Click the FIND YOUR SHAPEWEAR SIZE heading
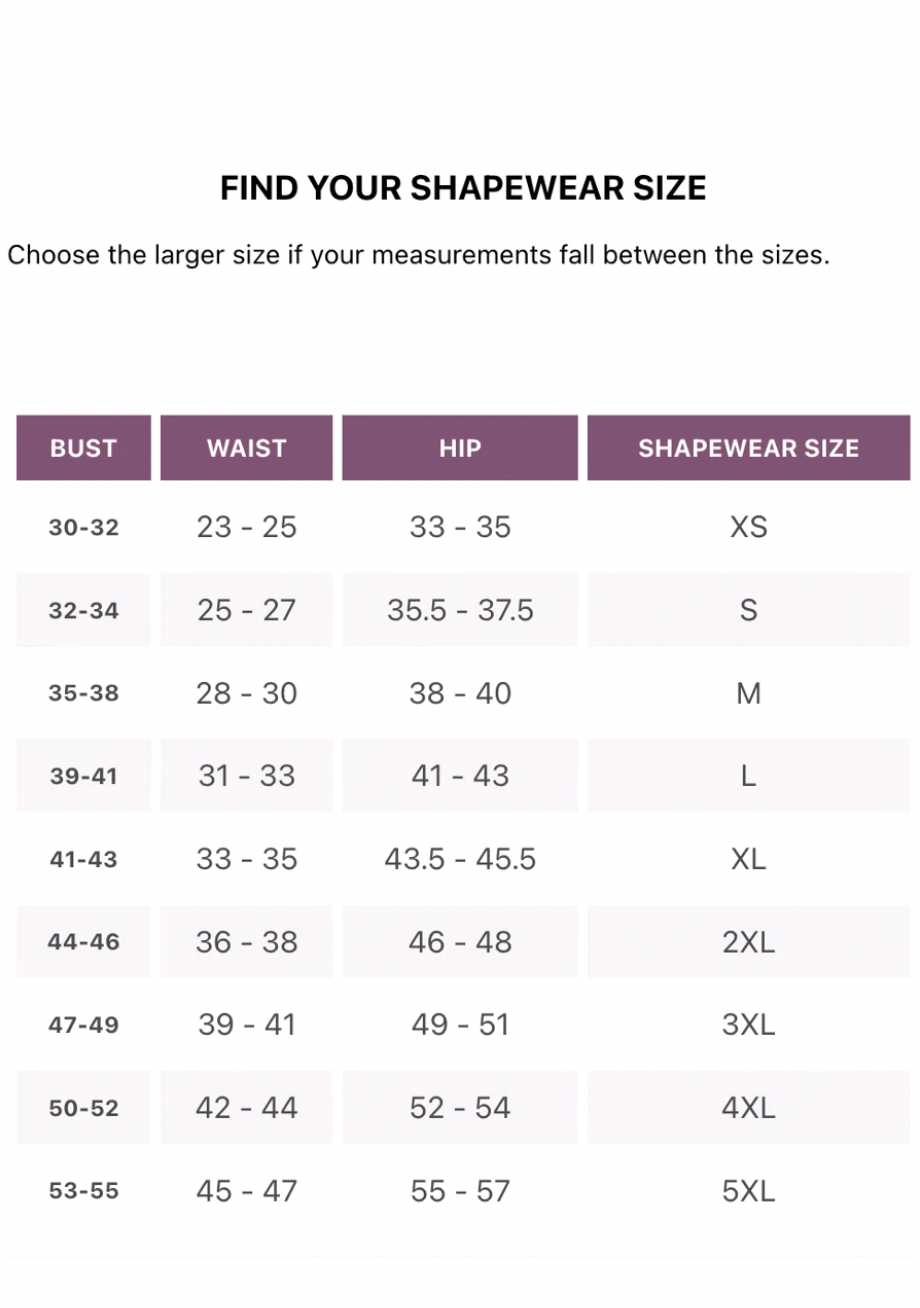The height and width of the screenshot is (1308, 920). (x=463, y=188)
